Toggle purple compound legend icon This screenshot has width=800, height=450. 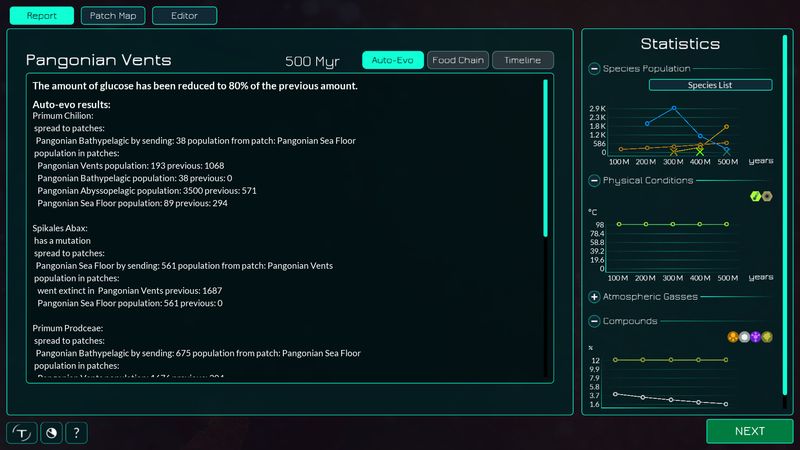(x=756, y=337)
